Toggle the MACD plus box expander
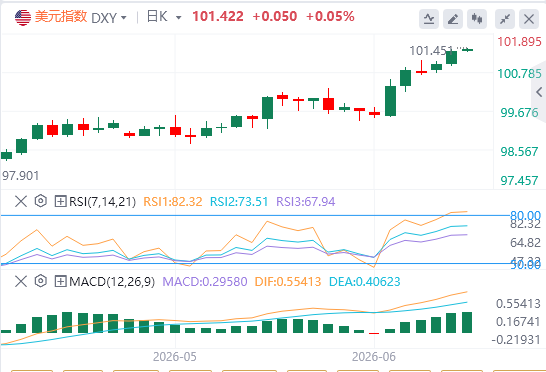The height and width of the screenshot is (372, 546). [x=60, y=281]
